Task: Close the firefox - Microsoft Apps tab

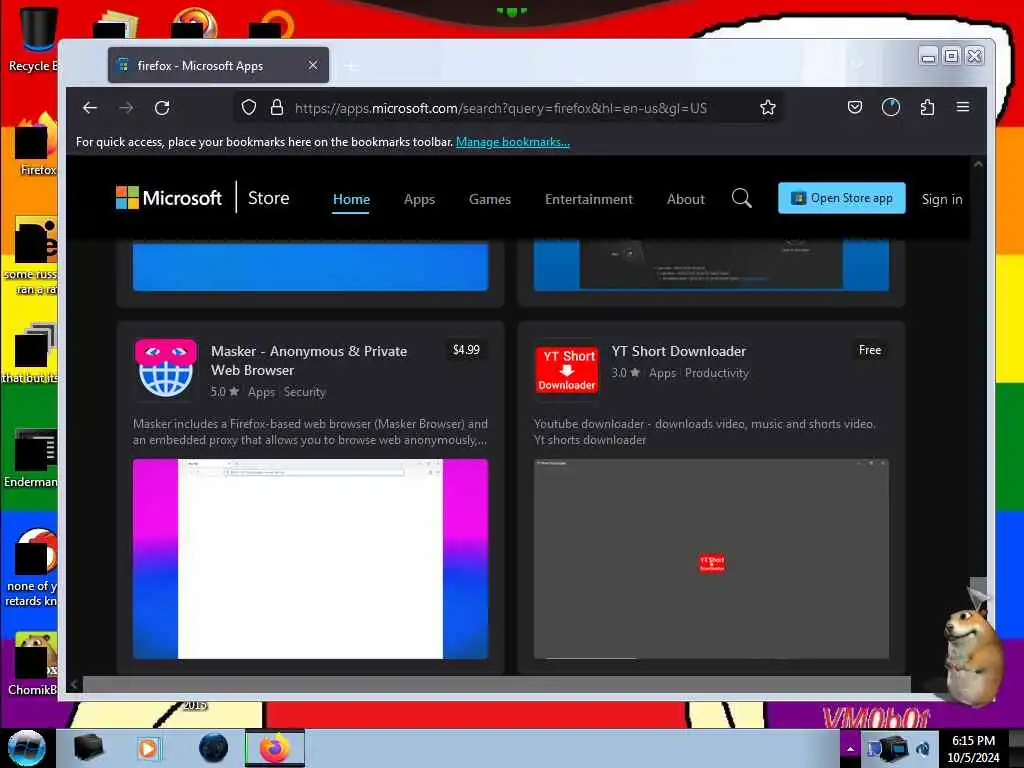Action: 313,65
